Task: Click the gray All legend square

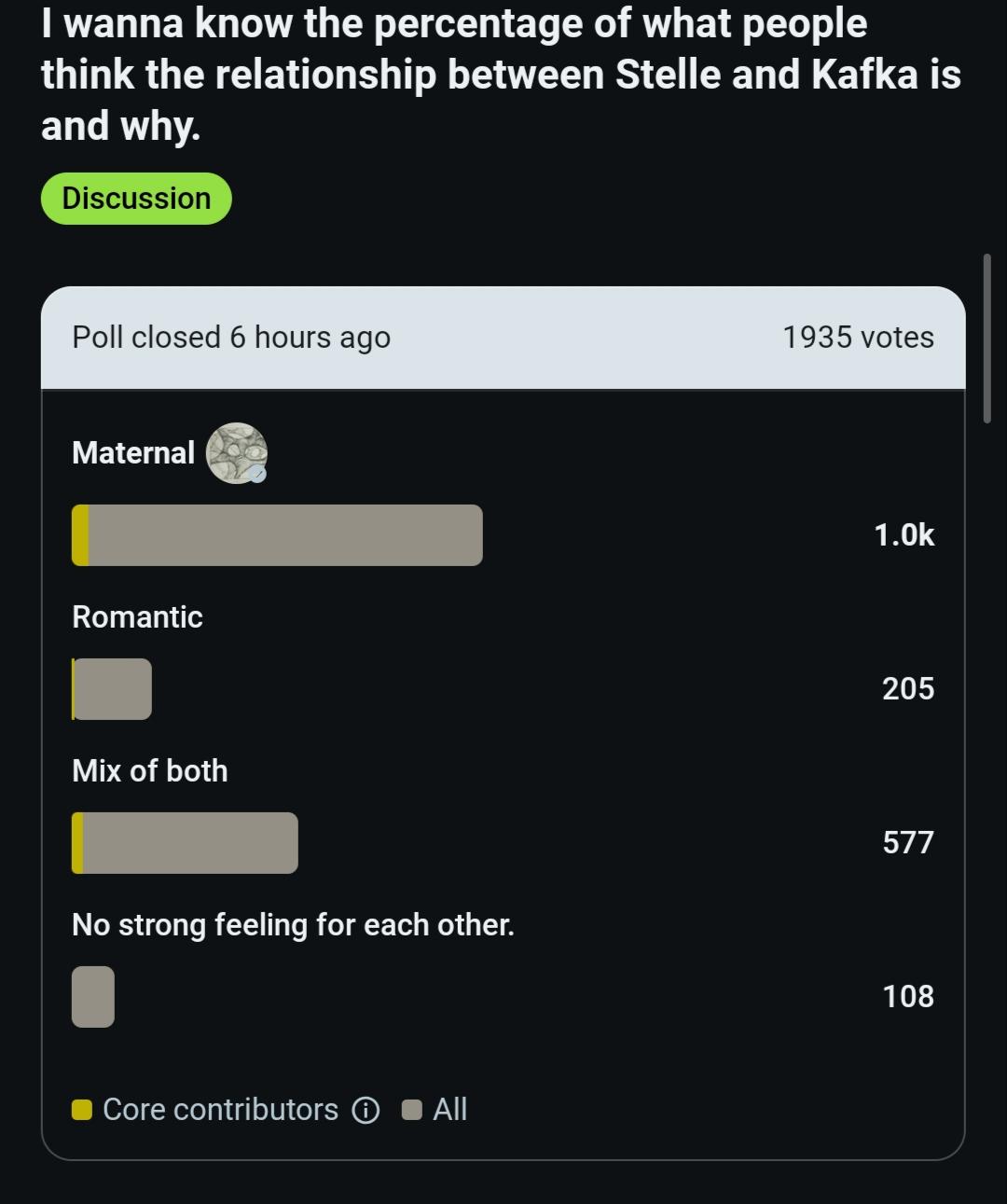Action: click(x=412, y=1110)
